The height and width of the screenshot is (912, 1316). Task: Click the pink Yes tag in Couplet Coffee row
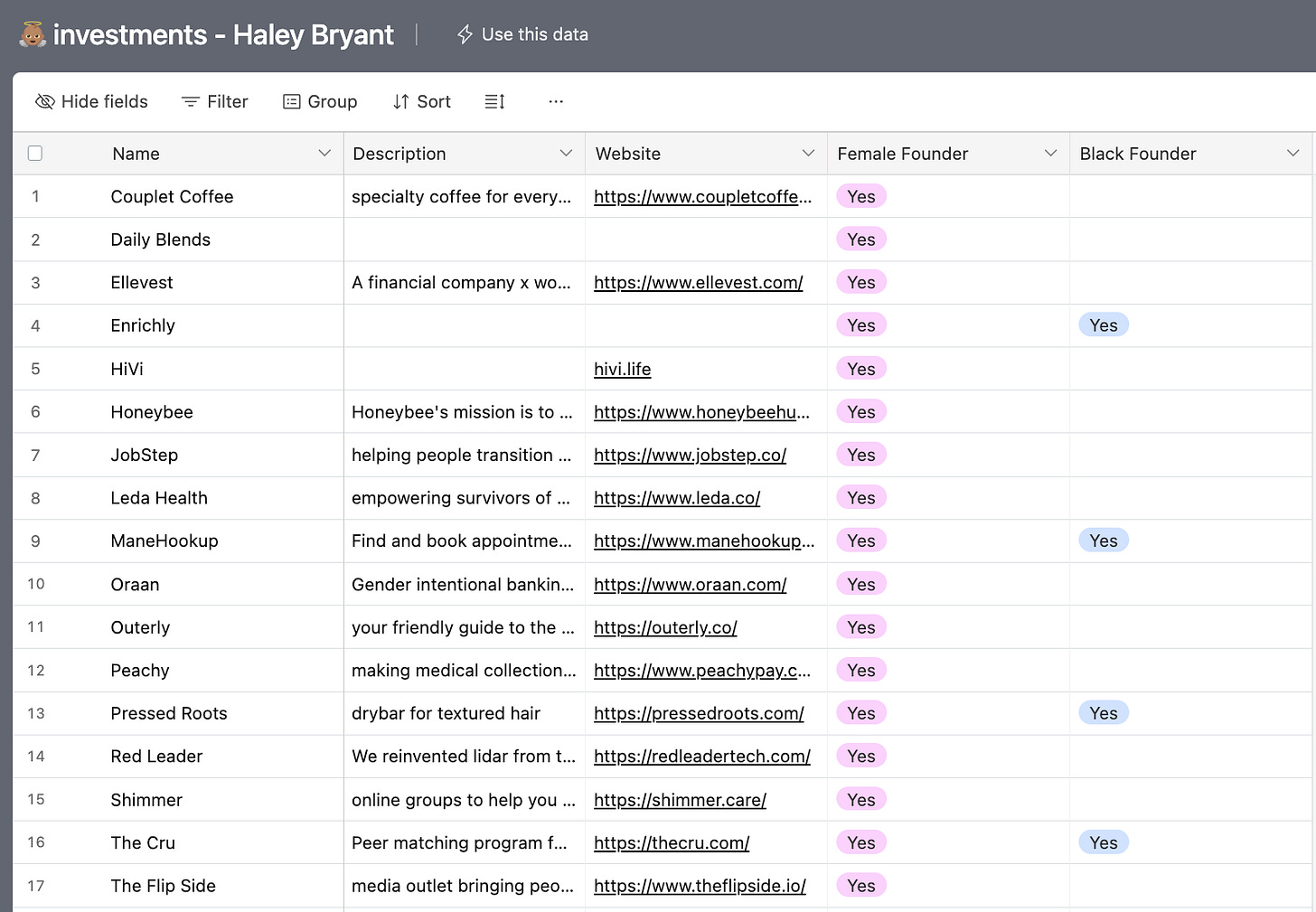(x=860, y=196)
